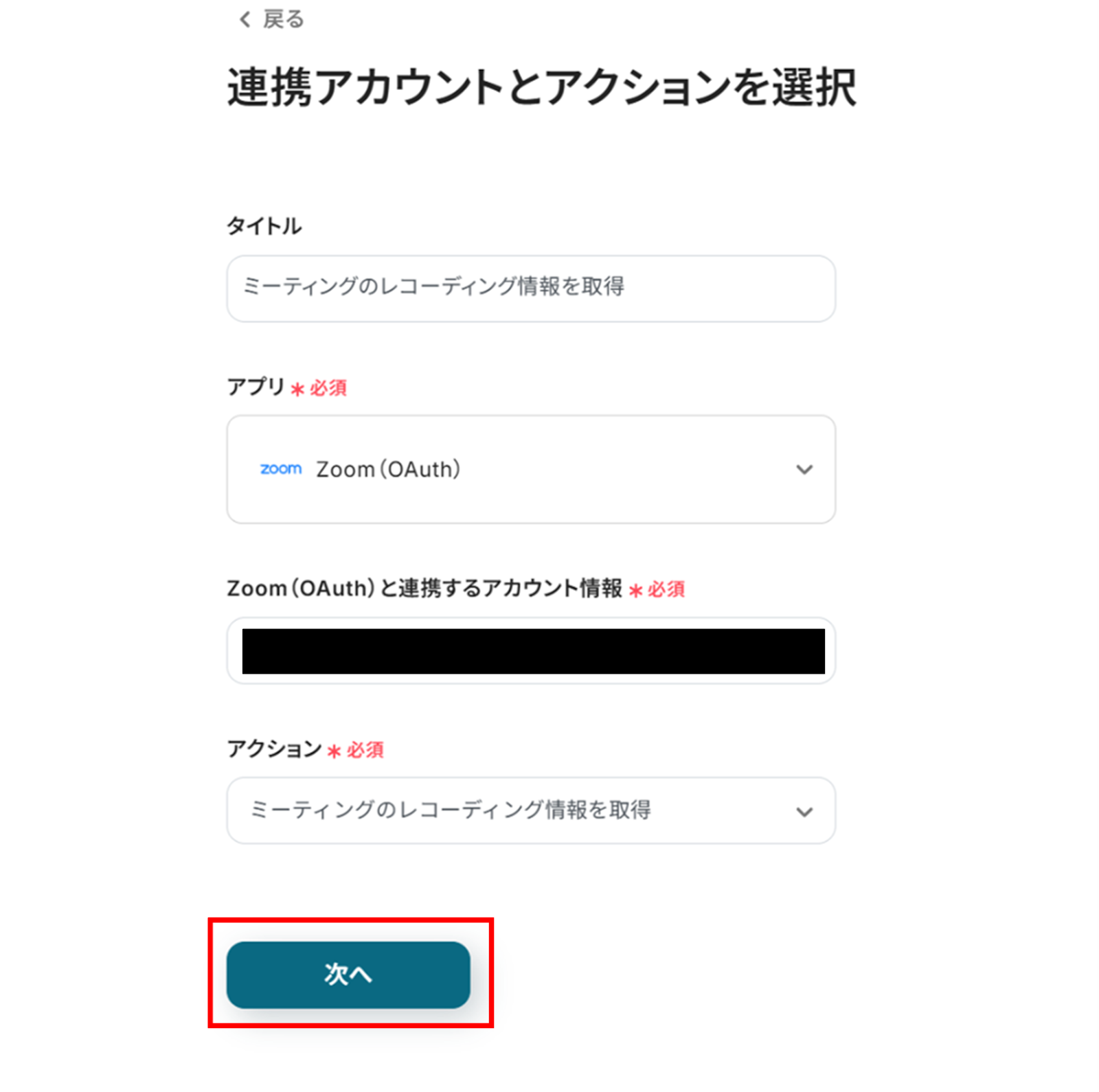Open the Zoom (OAuth) app selection box
This screenshot has width=1099, height=1092.
pyautogui.click(x=530, y=469)
